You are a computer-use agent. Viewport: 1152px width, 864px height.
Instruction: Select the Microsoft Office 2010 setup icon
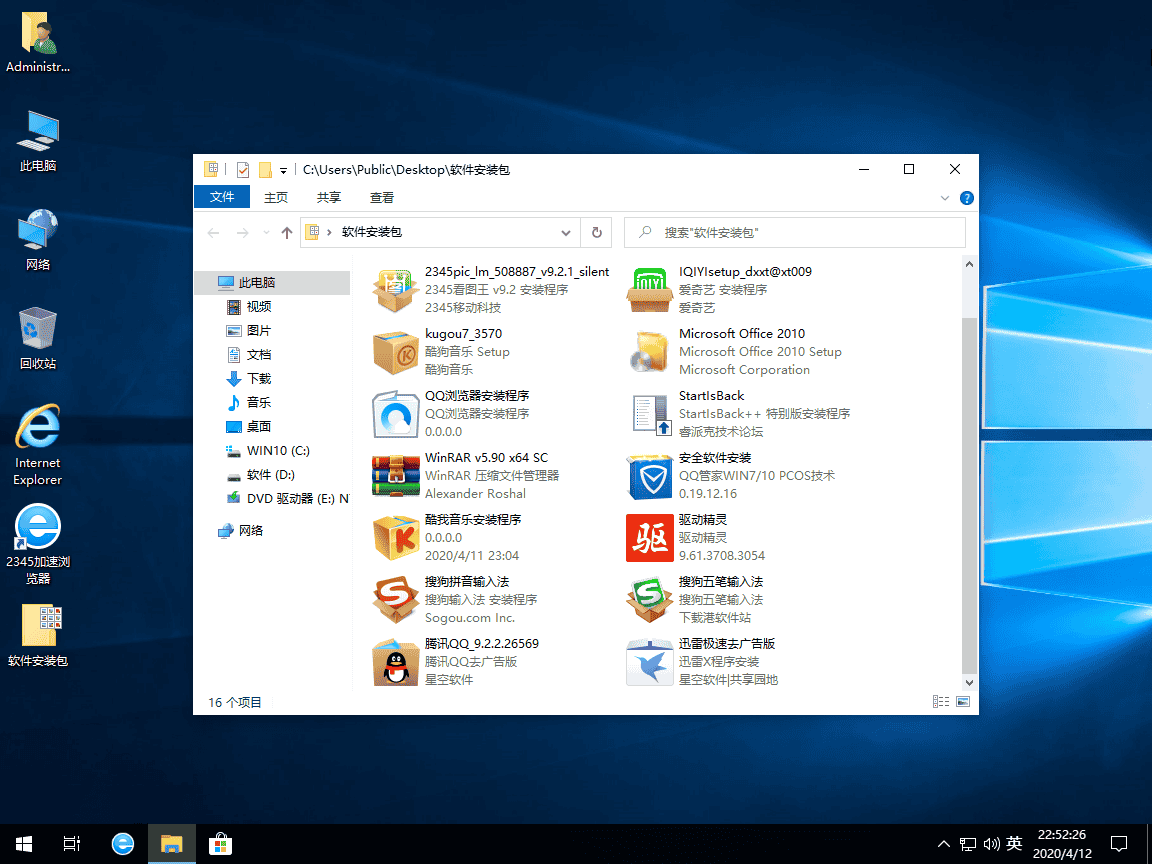(649, 352)
